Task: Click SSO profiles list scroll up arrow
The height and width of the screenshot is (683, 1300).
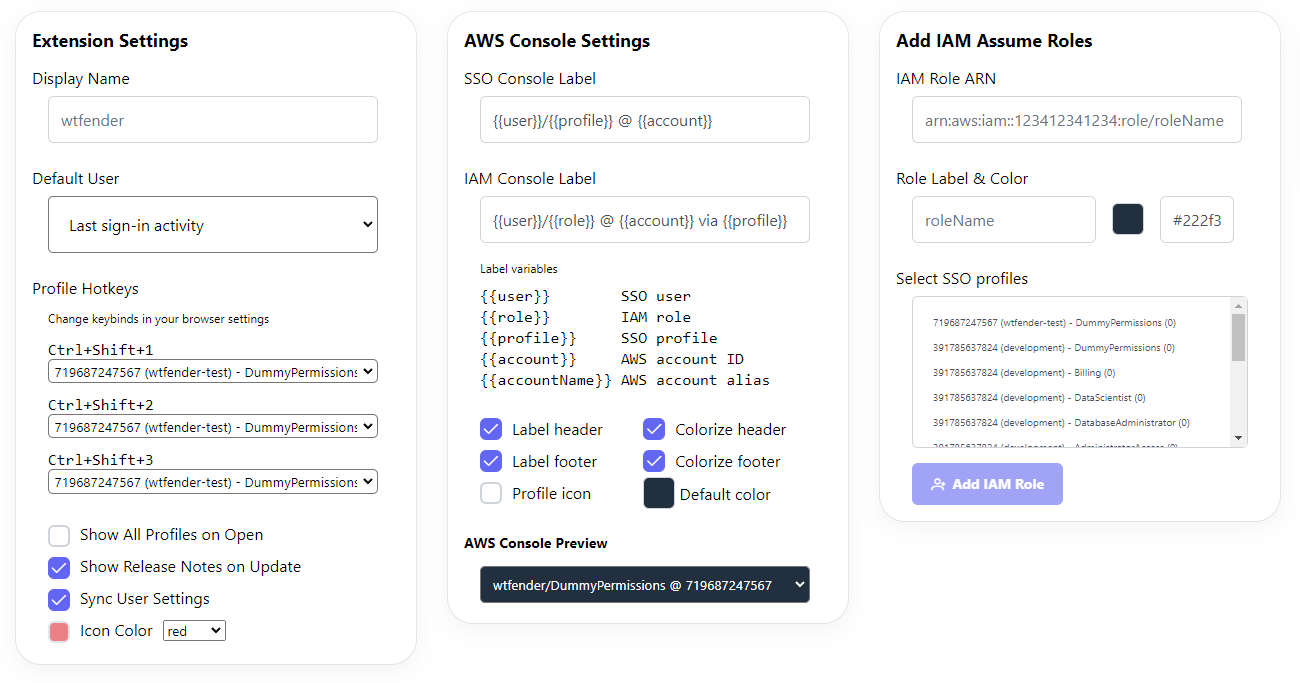Action: pos(1239,306)
